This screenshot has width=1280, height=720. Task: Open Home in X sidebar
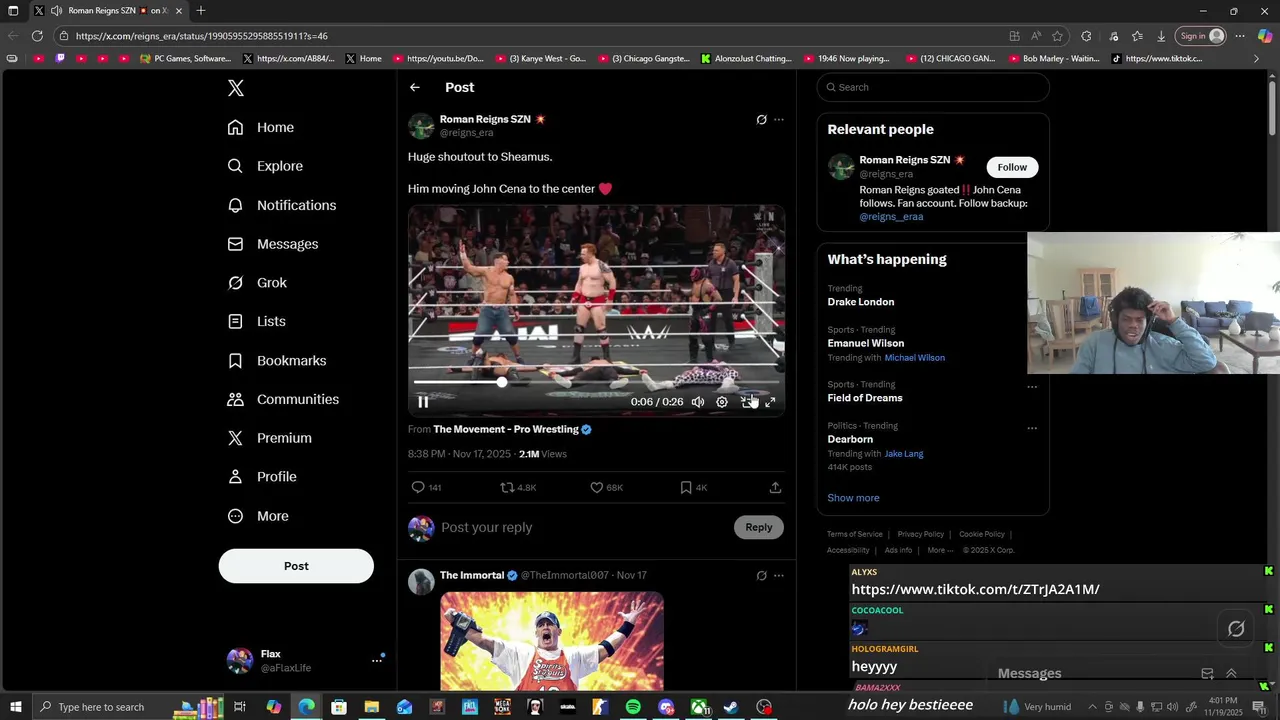click(x=260, y=127)
